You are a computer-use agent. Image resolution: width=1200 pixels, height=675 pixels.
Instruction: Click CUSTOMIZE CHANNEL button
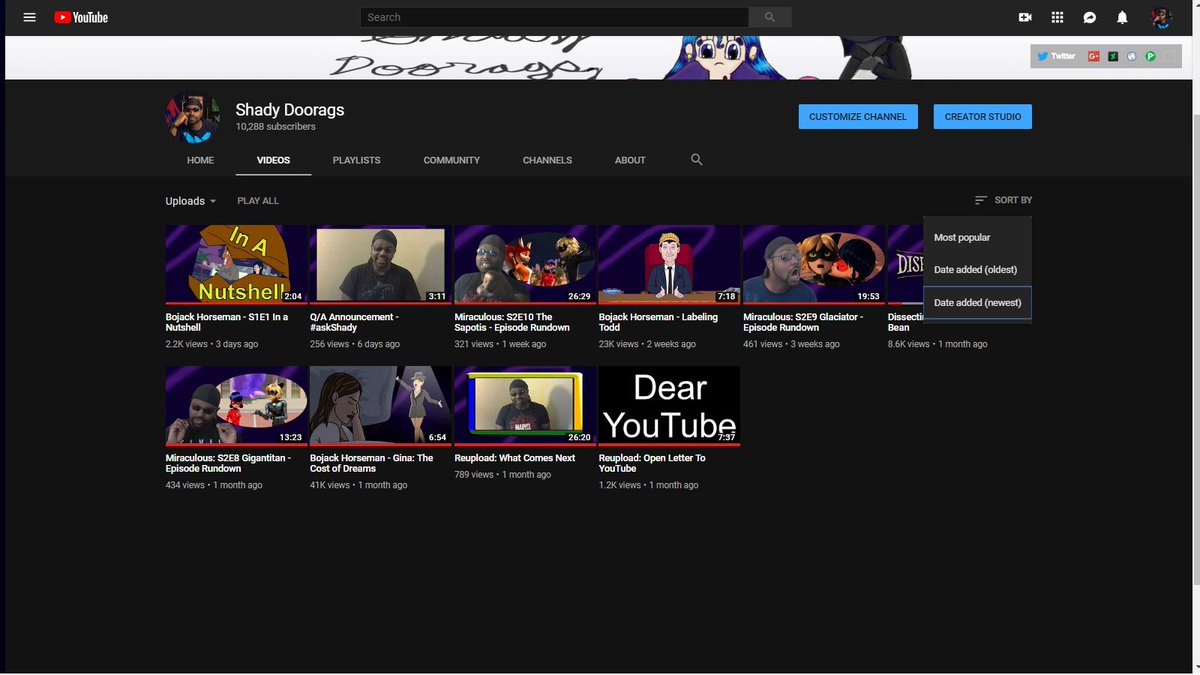858,117
